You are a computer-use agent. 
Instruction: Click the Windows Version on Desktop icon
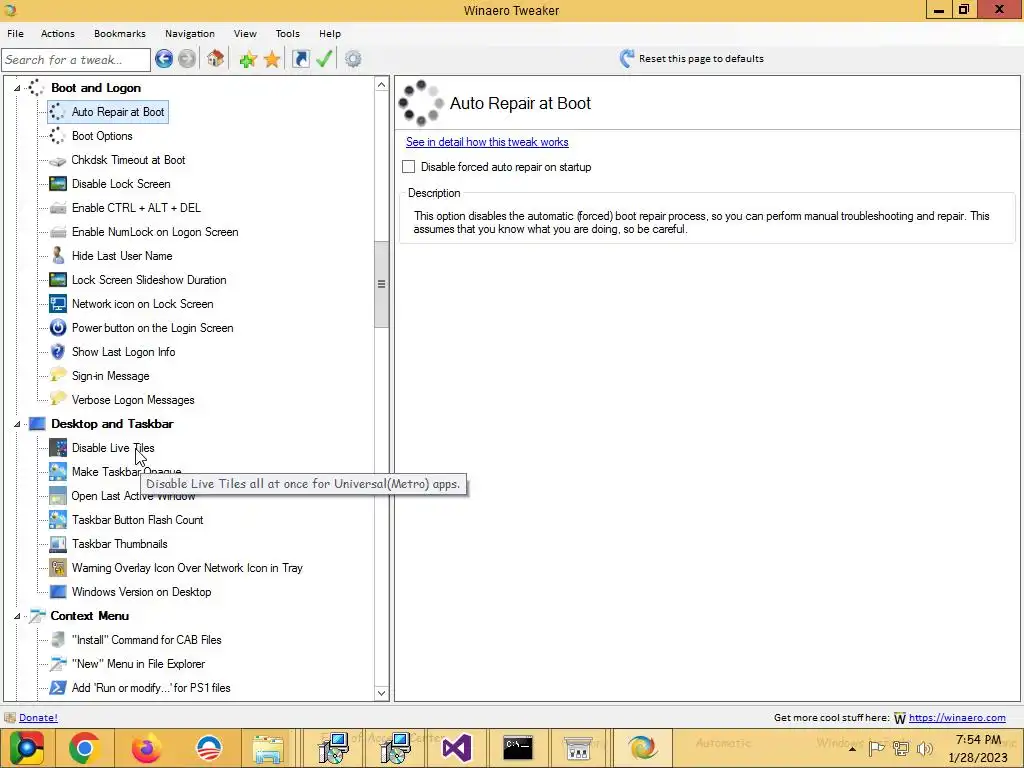[x=57, y=592]
